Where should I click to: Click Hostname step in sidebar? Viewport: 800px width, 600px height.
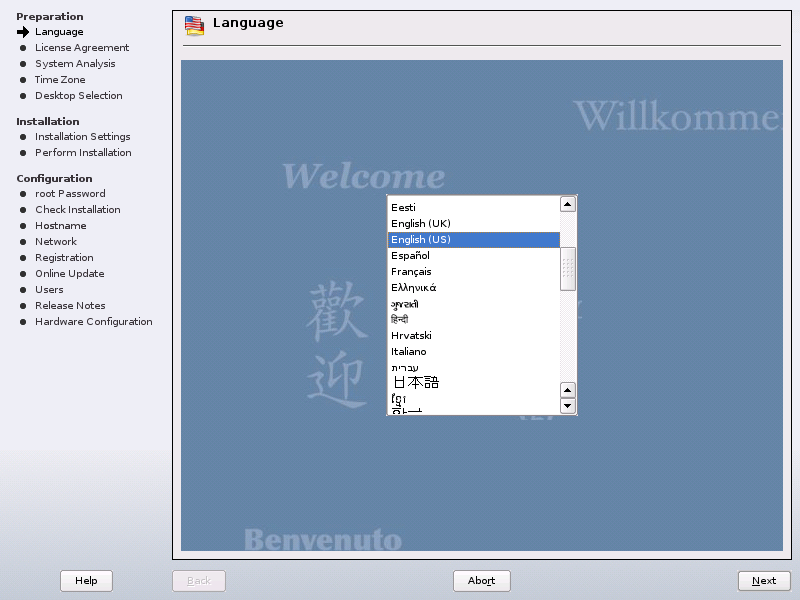[x=61, y=226]
